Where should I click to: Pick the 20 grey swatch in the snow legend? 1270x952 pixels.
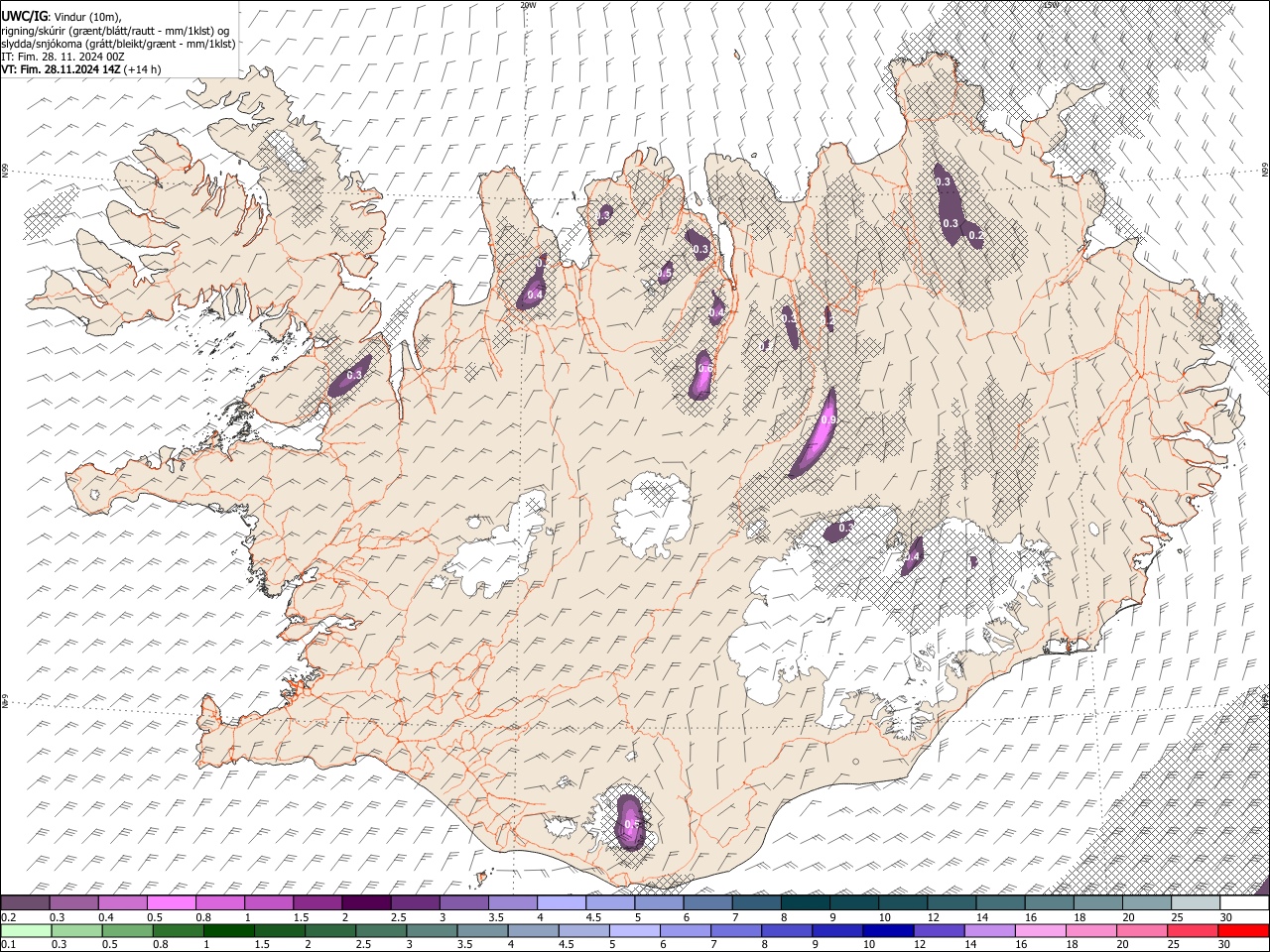[1145, 903]
